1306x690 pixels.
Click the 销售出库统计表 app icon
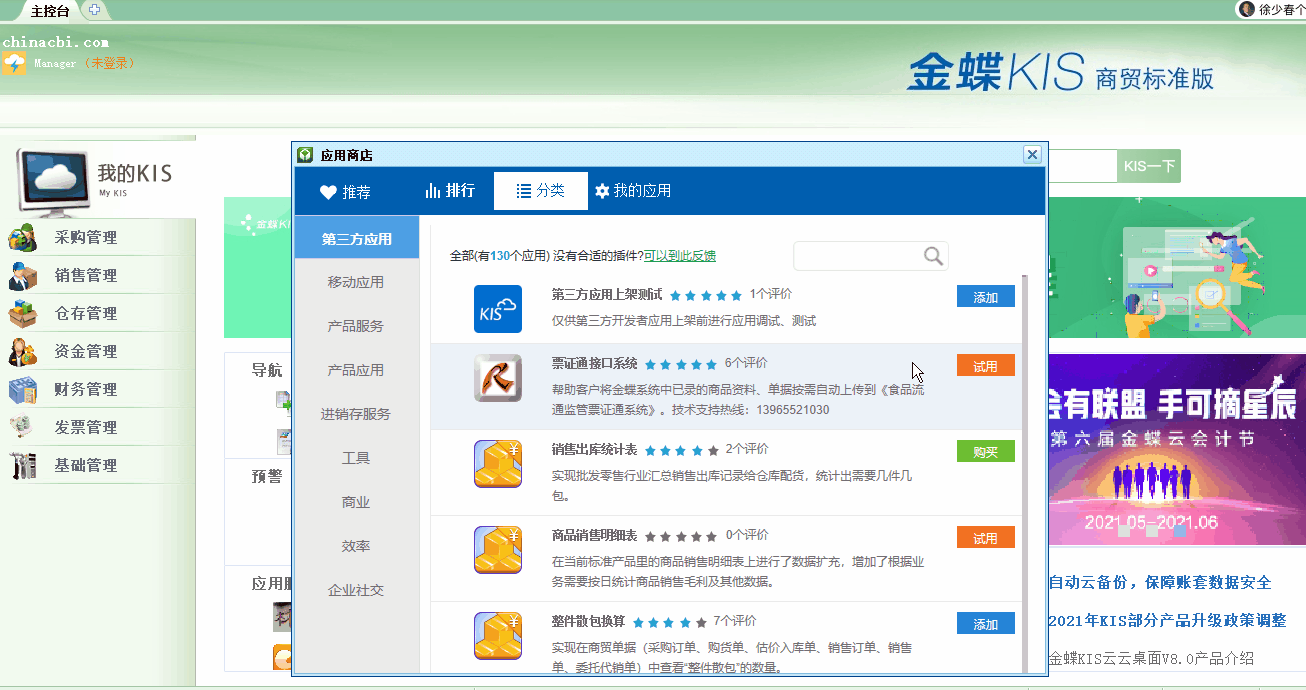(498, 464)
